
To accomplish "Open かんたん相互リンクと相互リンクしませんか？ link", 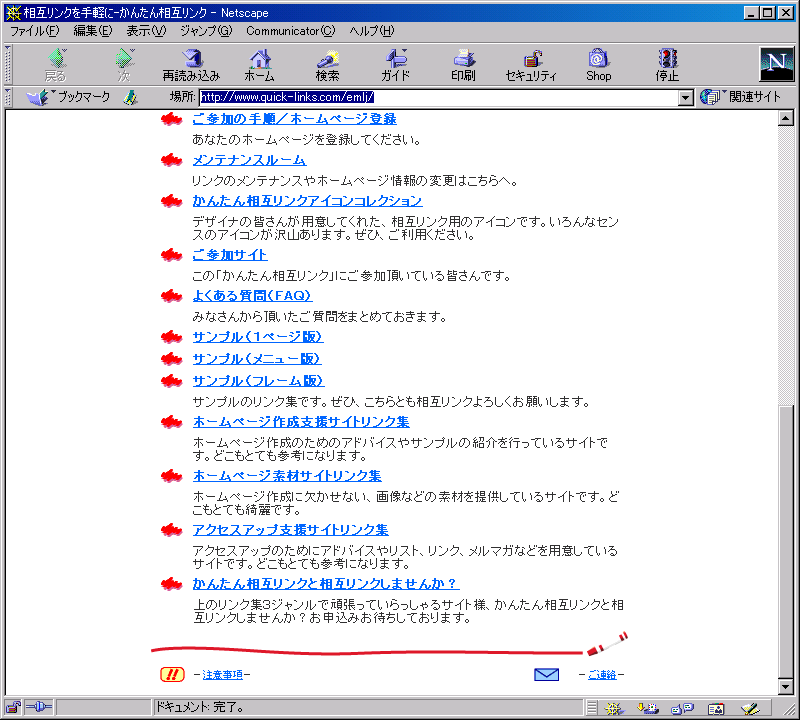I will pyautogui.click(x=326, y=583).
